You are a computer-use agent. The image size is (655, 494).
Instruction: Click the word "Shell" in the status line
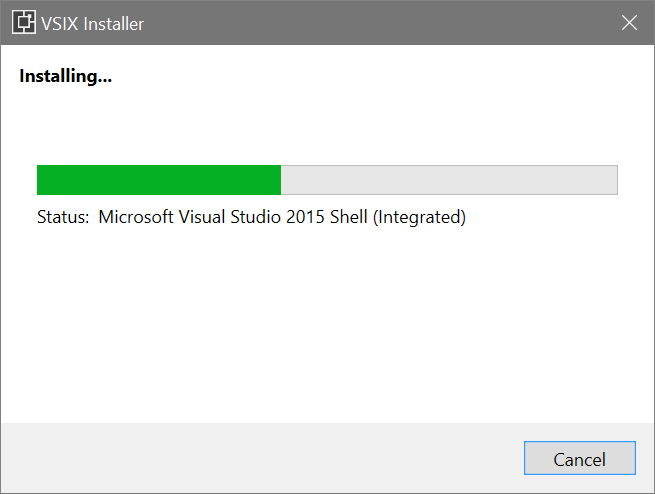(349, 217)
